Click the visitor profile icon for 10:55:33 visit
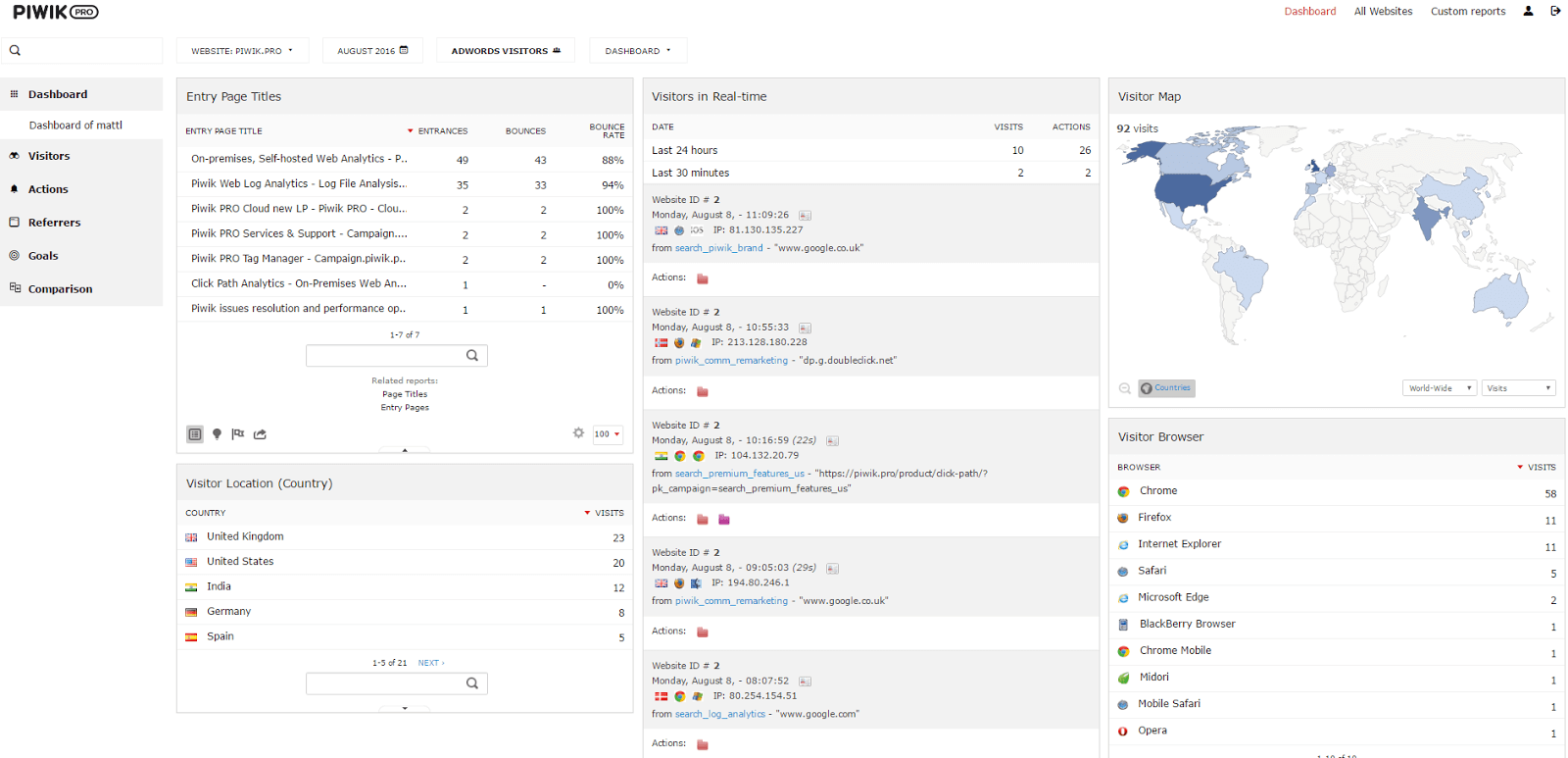This screenshot has height=758, width=1568. tap(805, 328)
